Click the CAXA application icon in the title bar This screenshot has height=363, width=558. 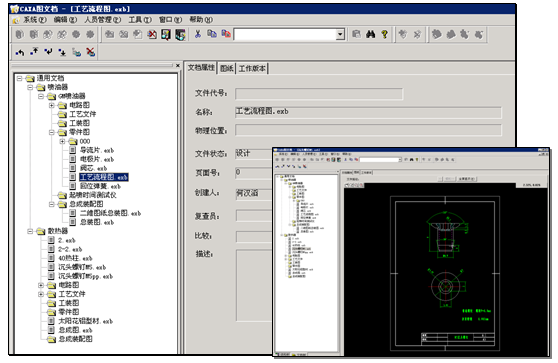[14, 9]
